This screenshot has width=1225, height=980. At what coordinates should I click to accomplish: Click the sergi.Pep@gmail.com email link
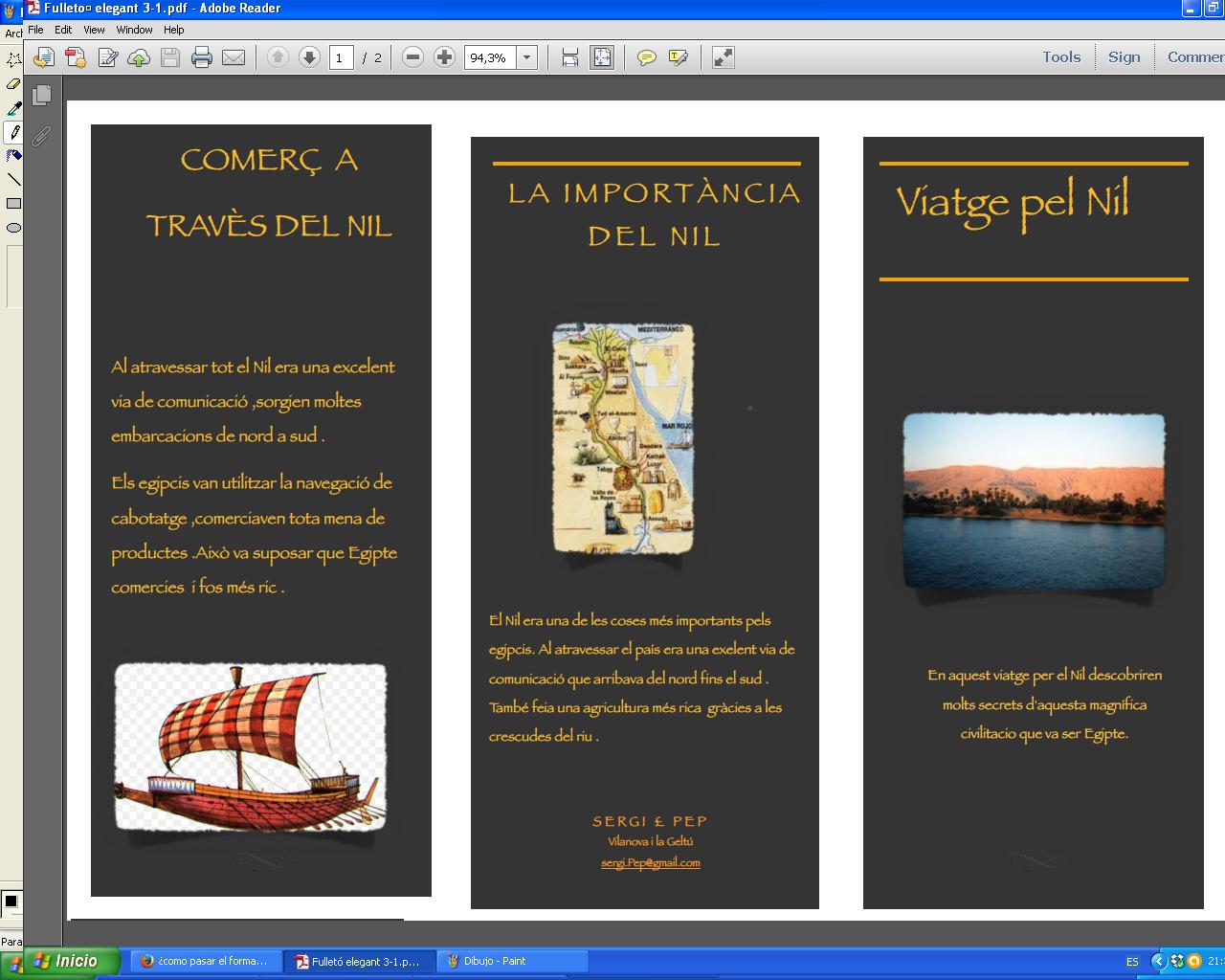click(x=650, y=862)
